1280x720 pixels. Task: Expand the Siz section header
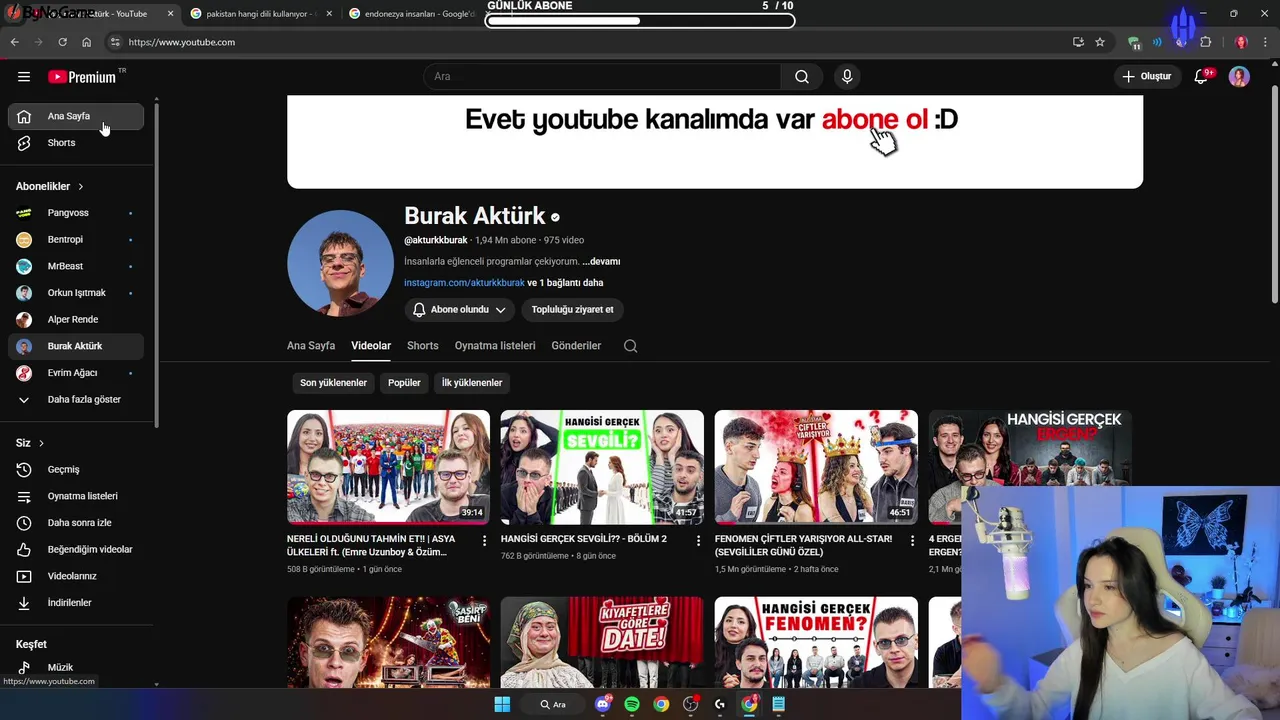(x=30, y=443)
